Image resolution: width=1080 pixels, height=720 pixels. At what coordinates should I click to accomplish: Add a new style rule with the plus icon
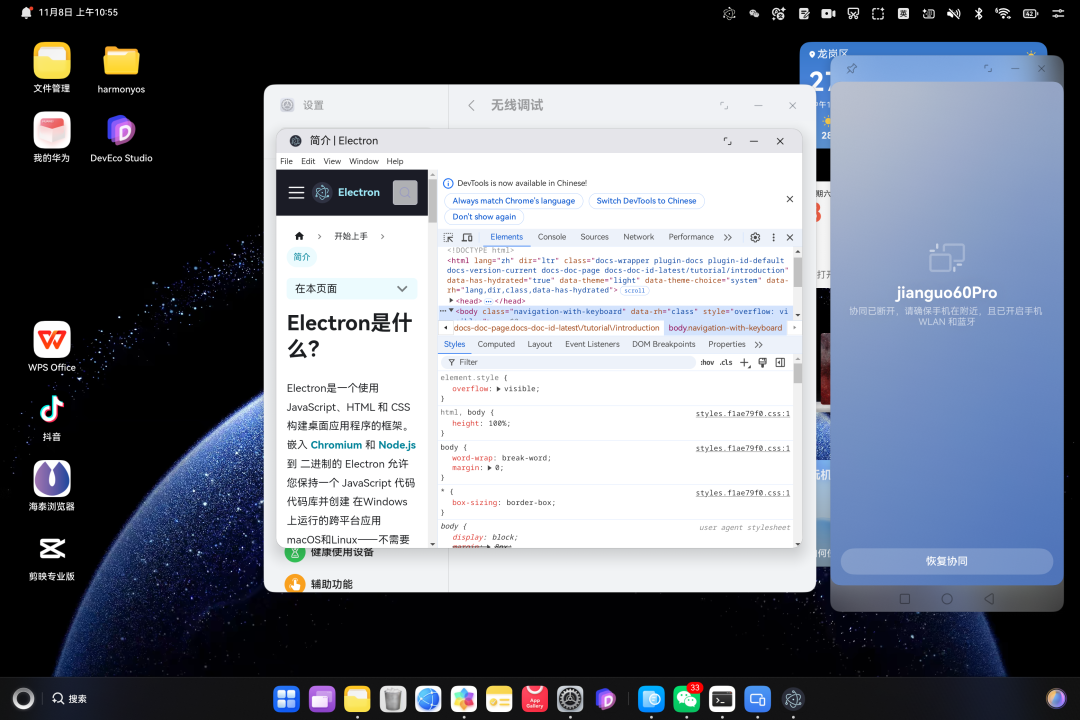tap(744, 362)
